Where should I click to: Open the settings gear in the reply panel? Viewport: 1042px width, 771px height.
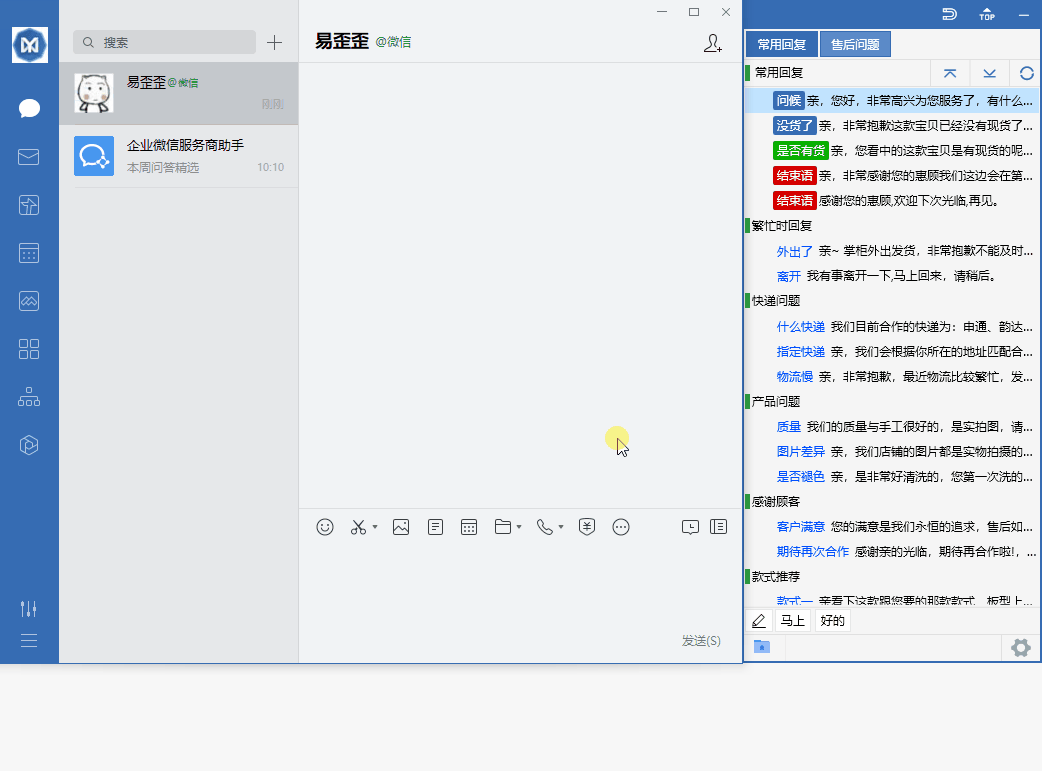point(1020,647)
